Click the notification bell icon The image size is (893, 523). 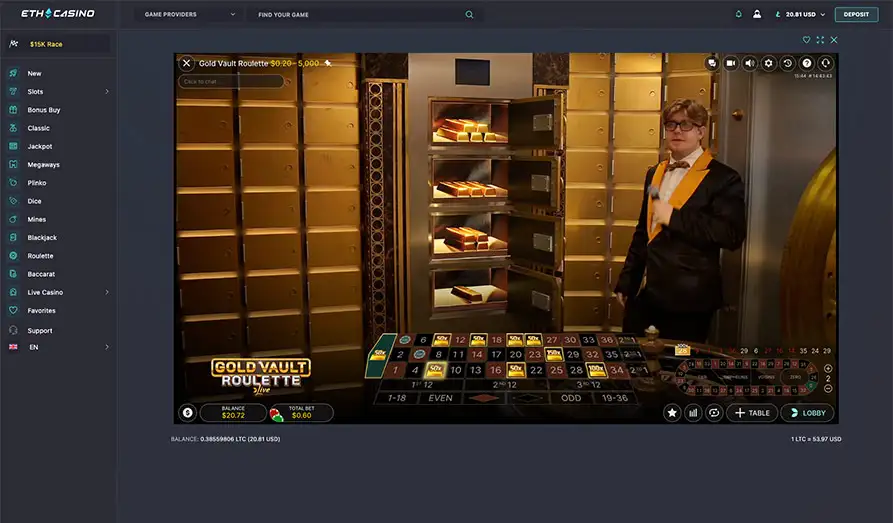(x=739, y=14)
